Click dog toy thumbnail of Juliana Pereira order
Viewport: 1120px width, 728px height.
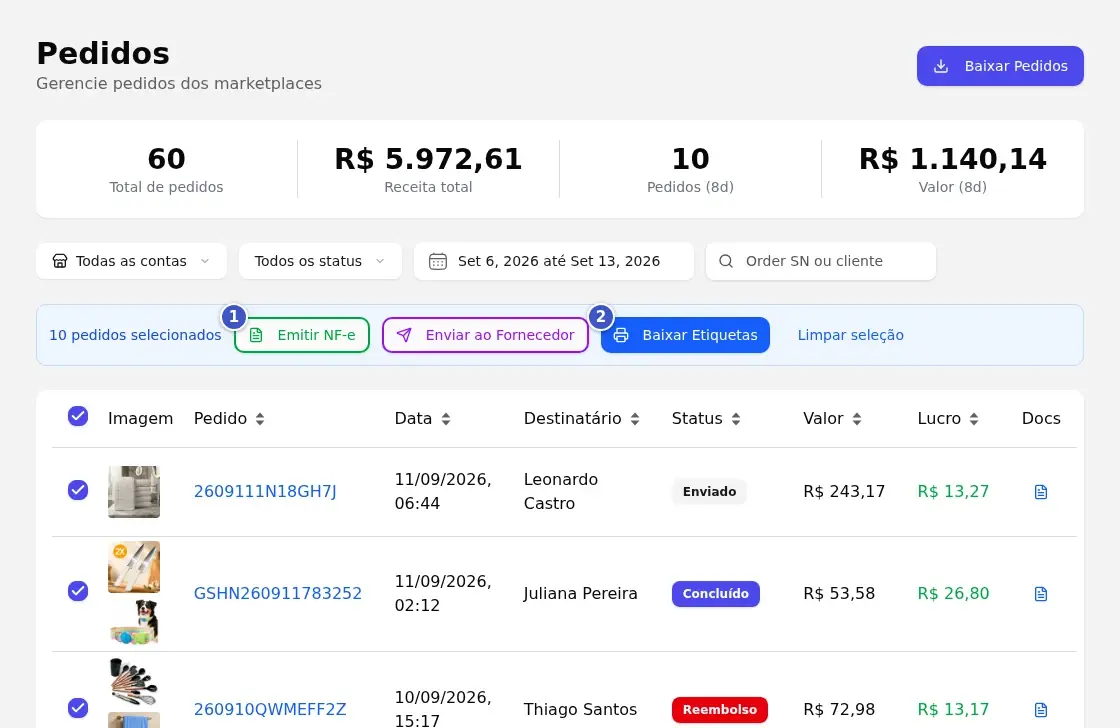click(134, 620)
